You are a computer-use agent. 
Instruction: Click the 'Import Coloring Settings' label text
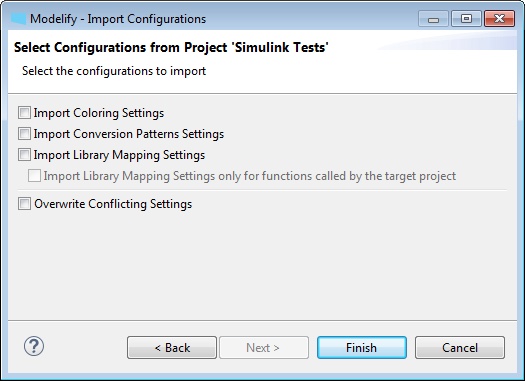coord(99,113)
